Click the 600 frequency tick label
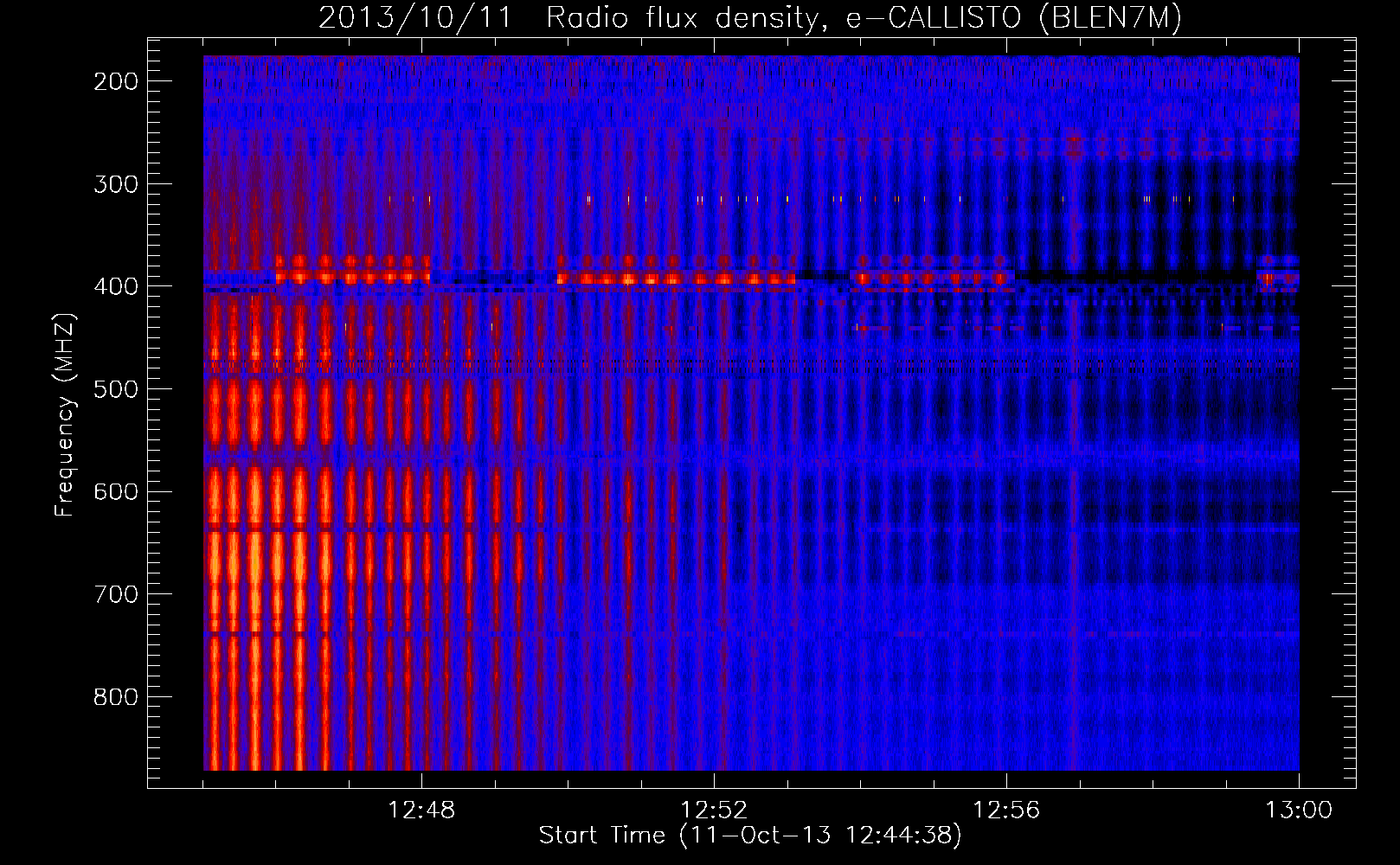Image resolution: width=1400 pixels, height=865 pixels. (116, 491)
